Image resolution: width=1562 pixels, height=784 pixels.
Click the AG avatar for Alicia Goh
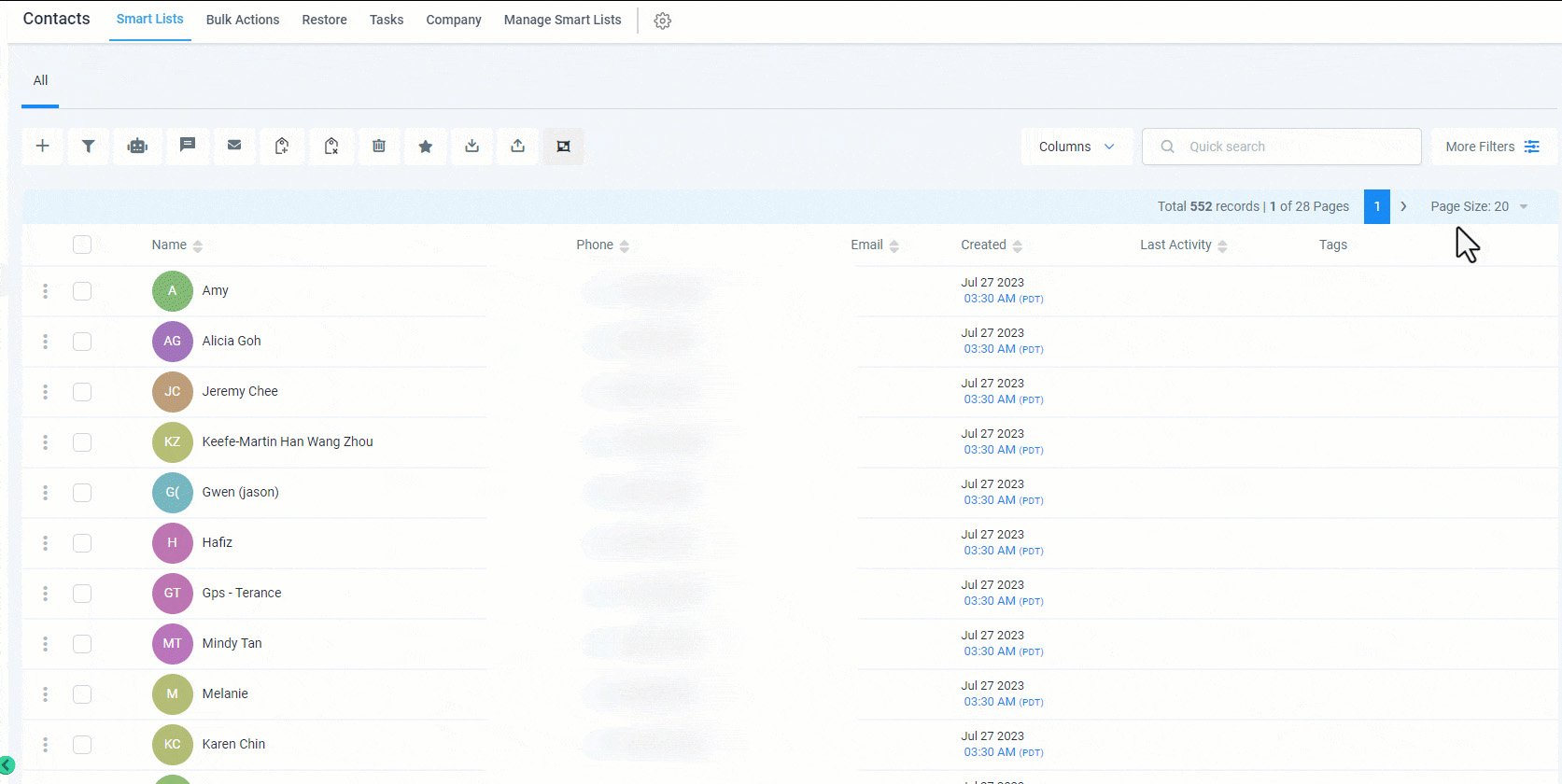[x=173, y=342]
